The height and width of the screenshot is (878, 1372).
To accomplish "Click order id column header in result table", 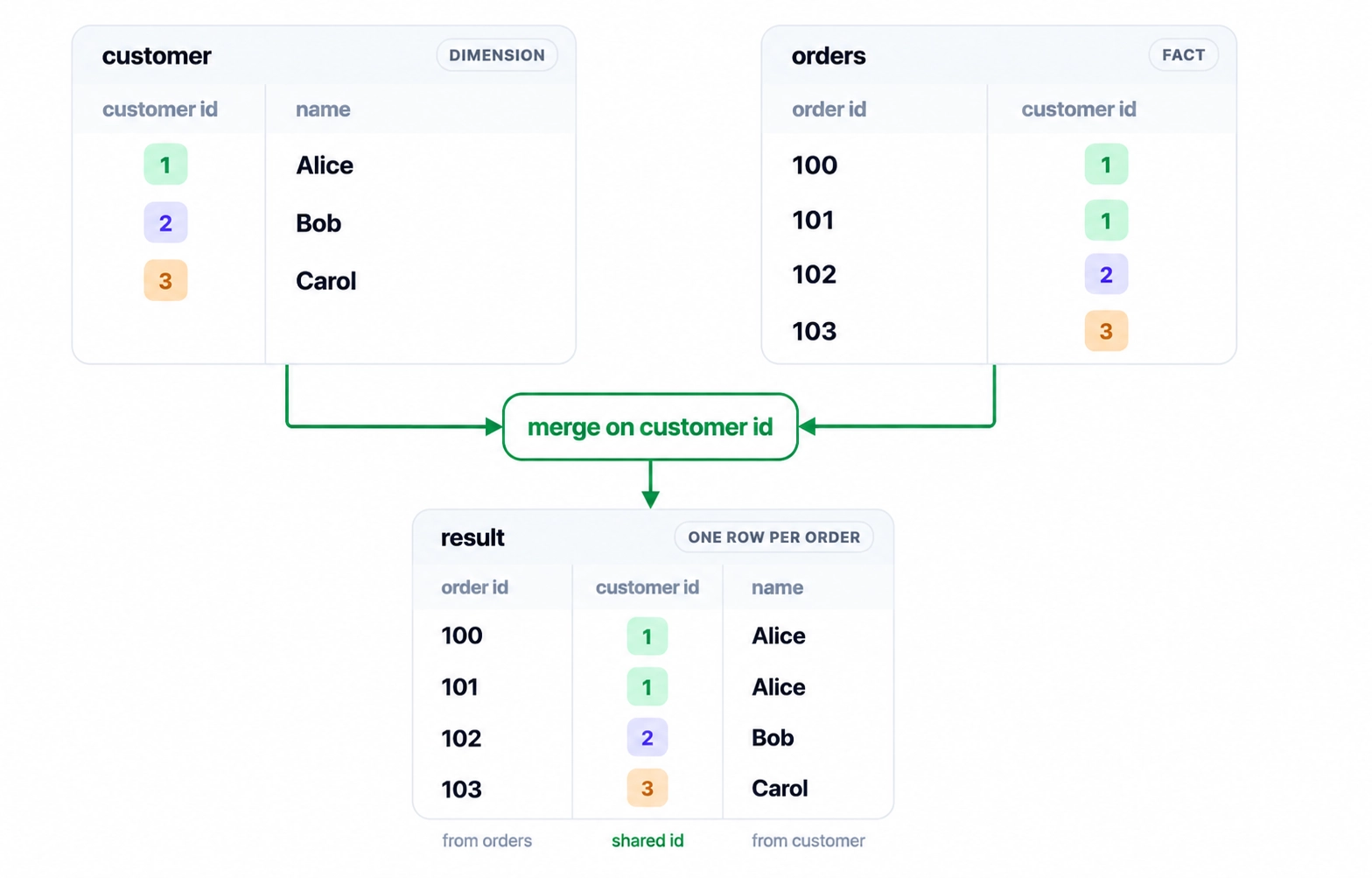I will 474,587.
